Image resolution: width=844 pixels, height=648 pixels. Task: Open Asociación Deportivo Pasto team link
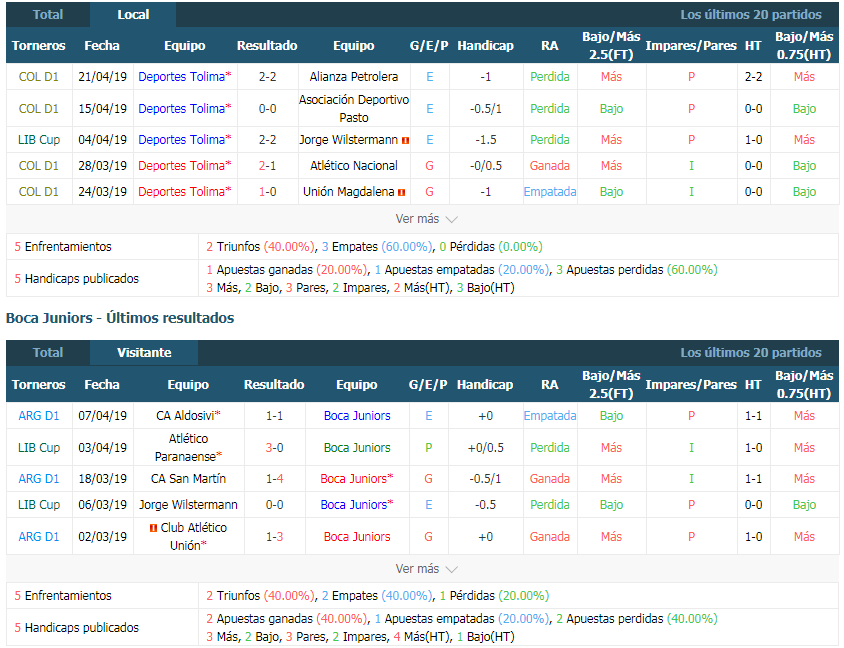click(x=354, y=109)
